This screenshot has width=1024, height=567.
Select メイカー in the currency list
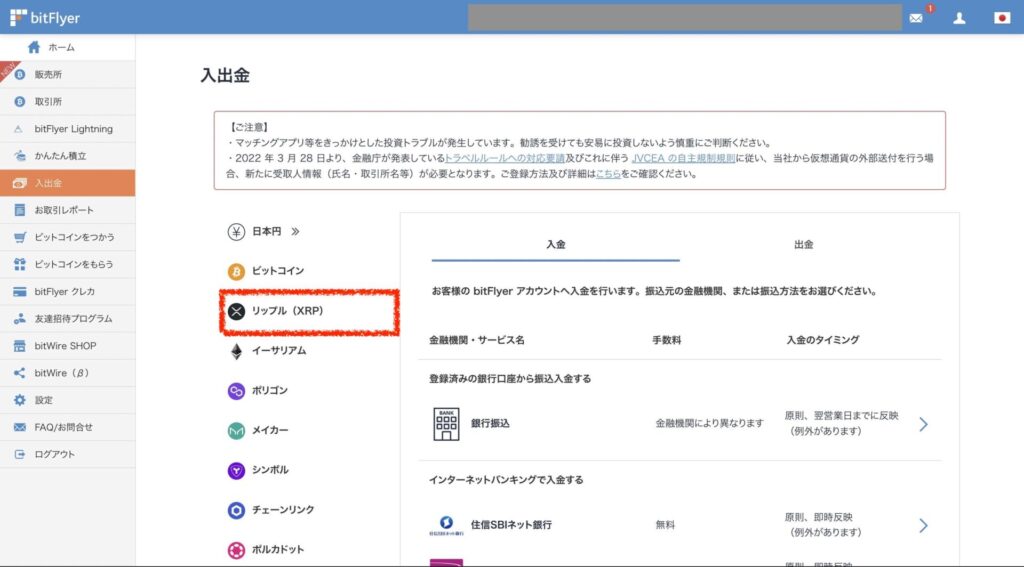[x=270, y=430]
